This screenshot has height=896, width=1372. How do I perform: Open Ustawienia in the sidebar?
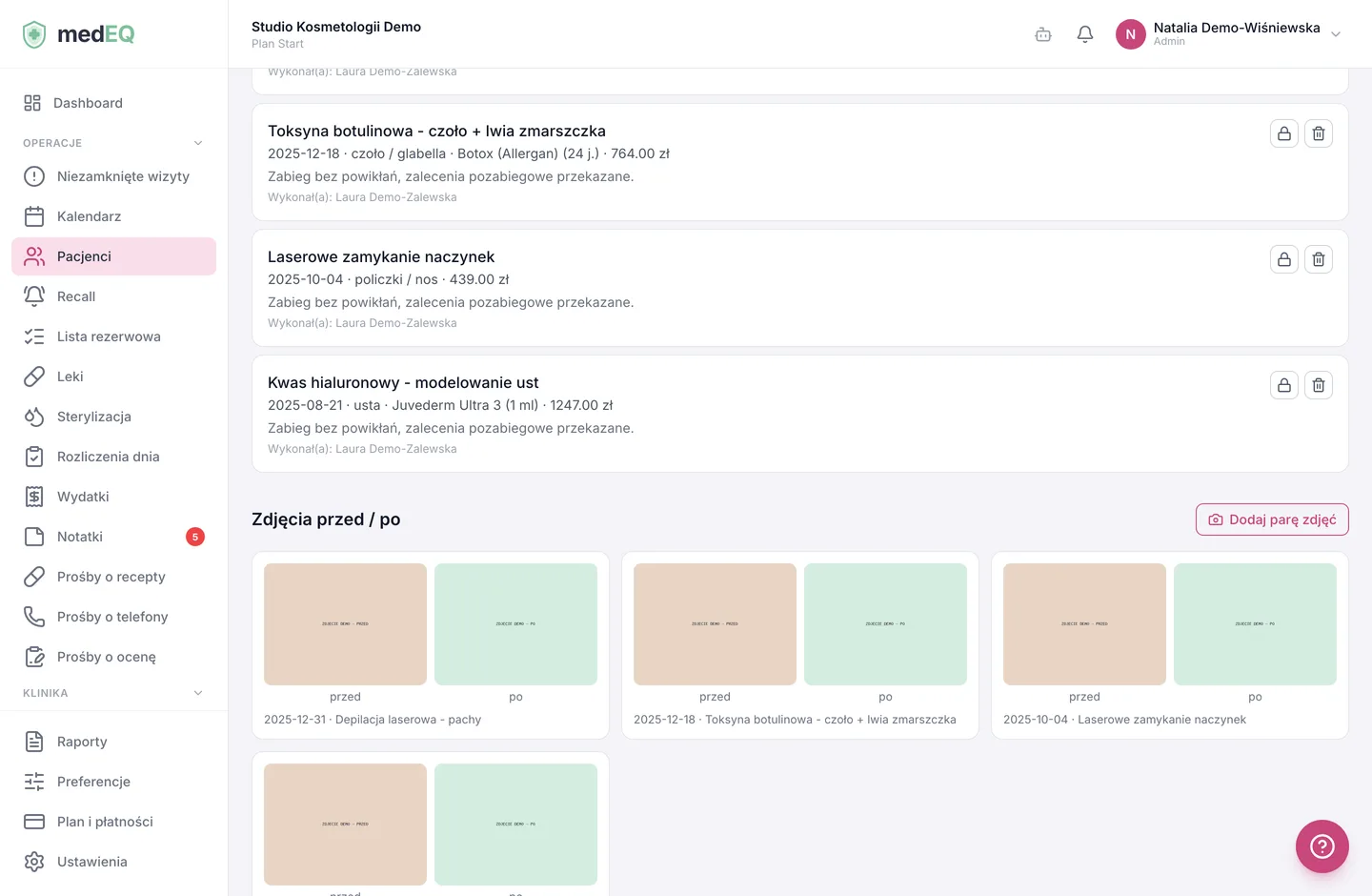coord(113,862)
